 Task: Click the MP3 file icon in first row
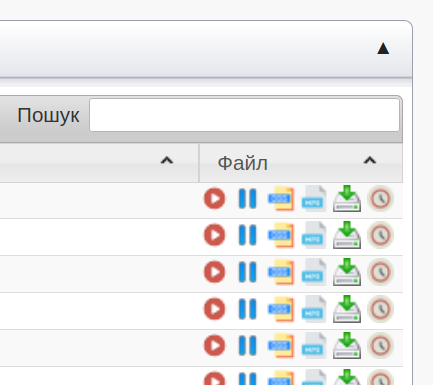point(314,199)
